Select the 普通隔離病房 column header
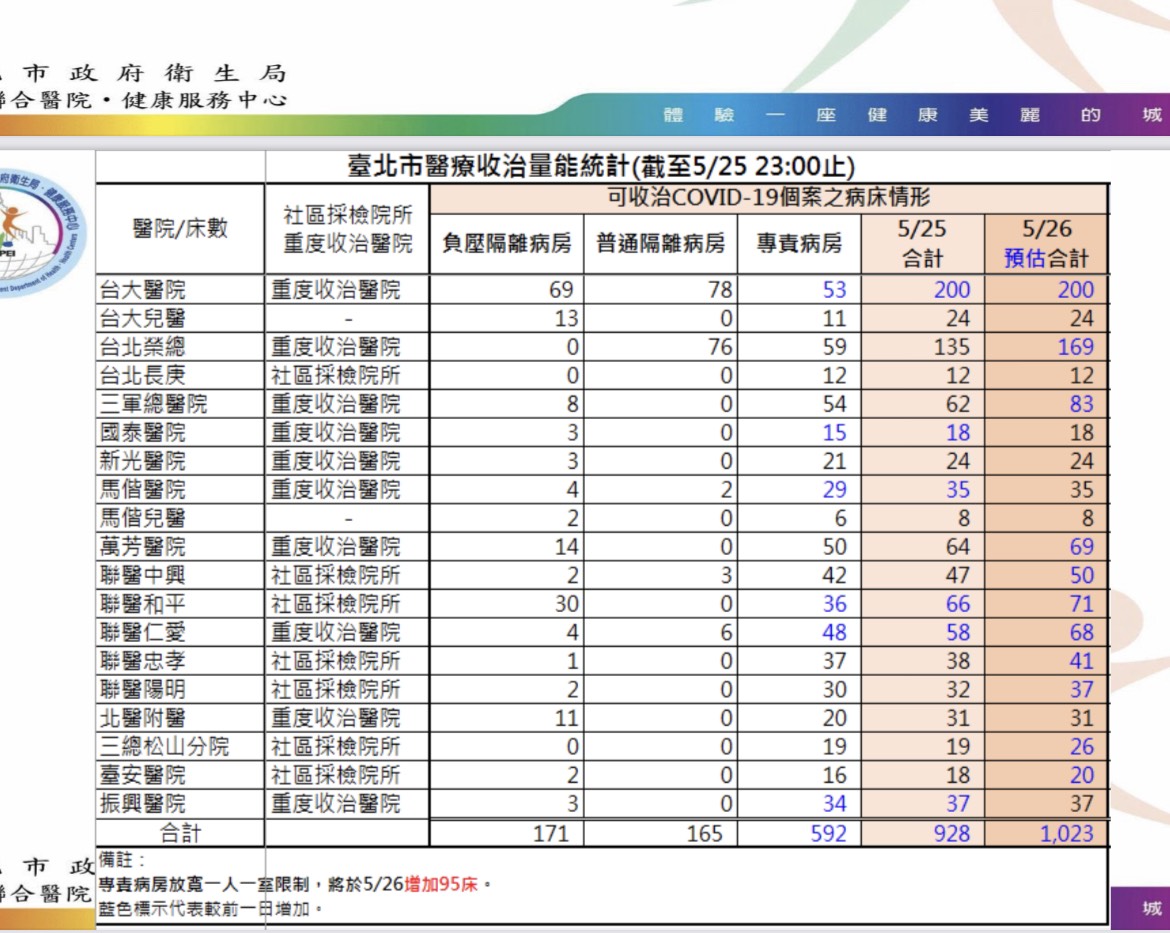Viewport: 1170px width, 933px height. [x=660, y=243]
